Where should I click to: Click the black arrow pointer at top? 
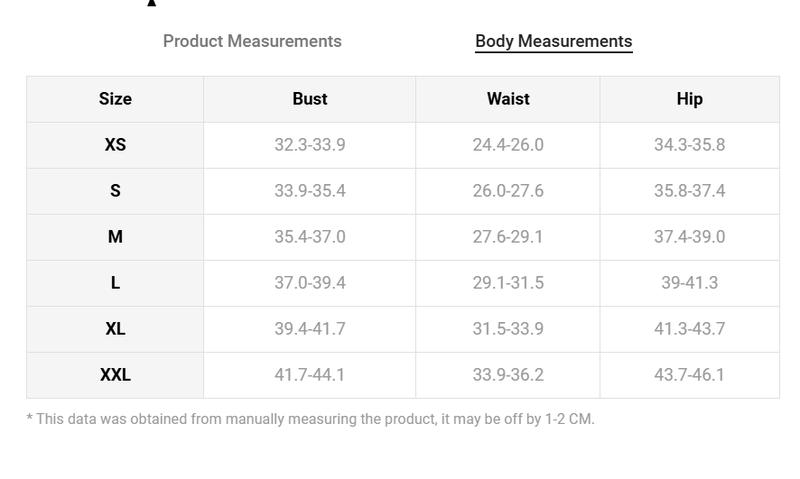coord(152,3)
